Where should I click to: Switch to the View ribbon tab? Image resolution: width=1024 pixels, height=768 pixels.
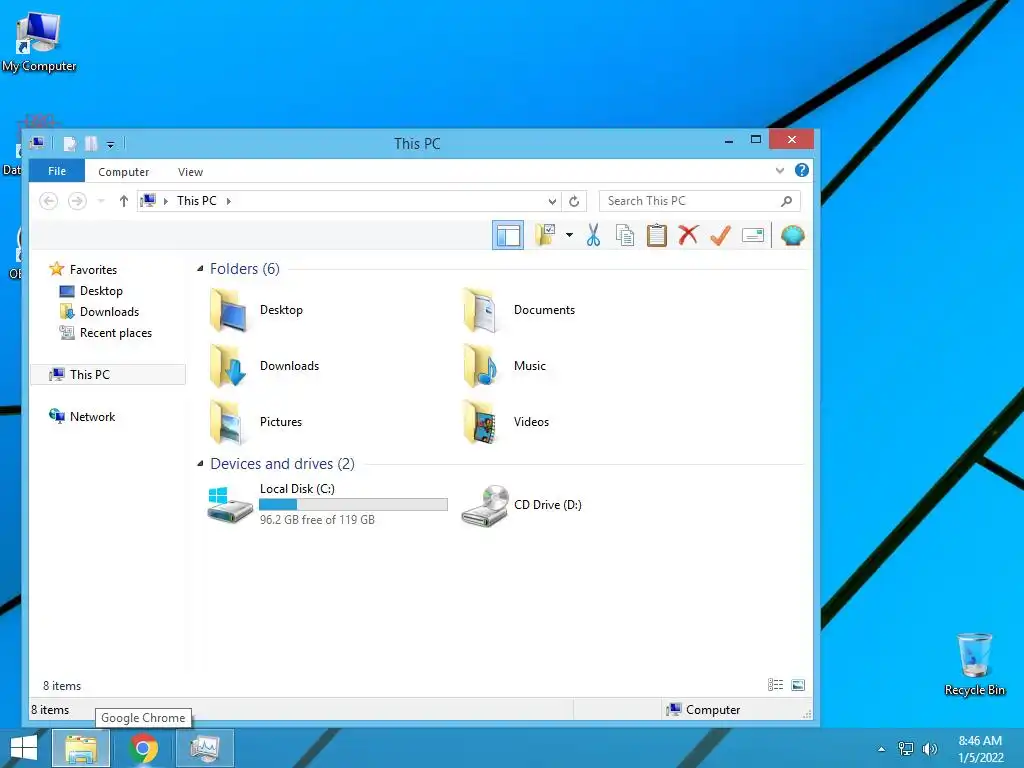coord(190,172)
